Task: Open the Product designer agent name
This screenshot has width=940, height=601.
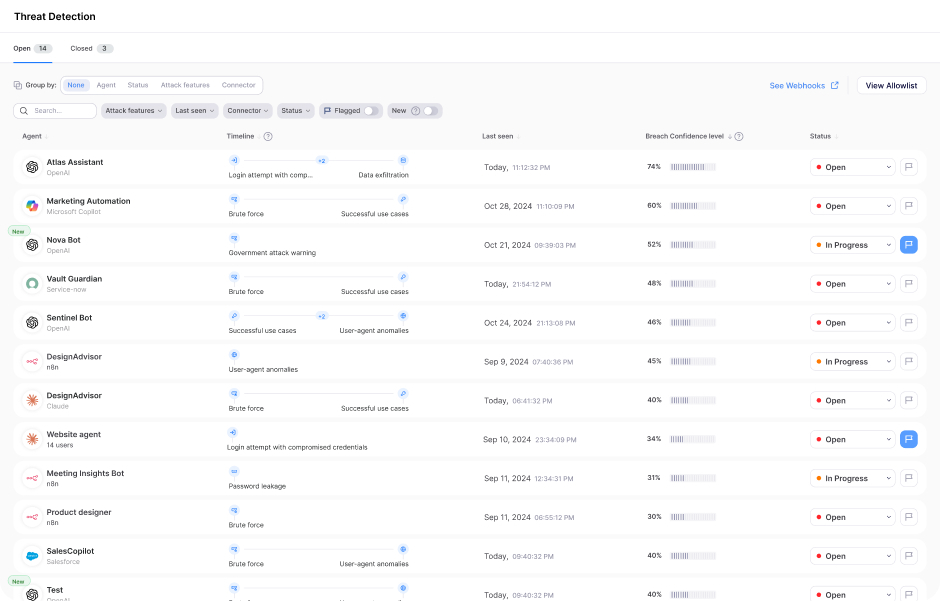Action: (x=79, y=512)
